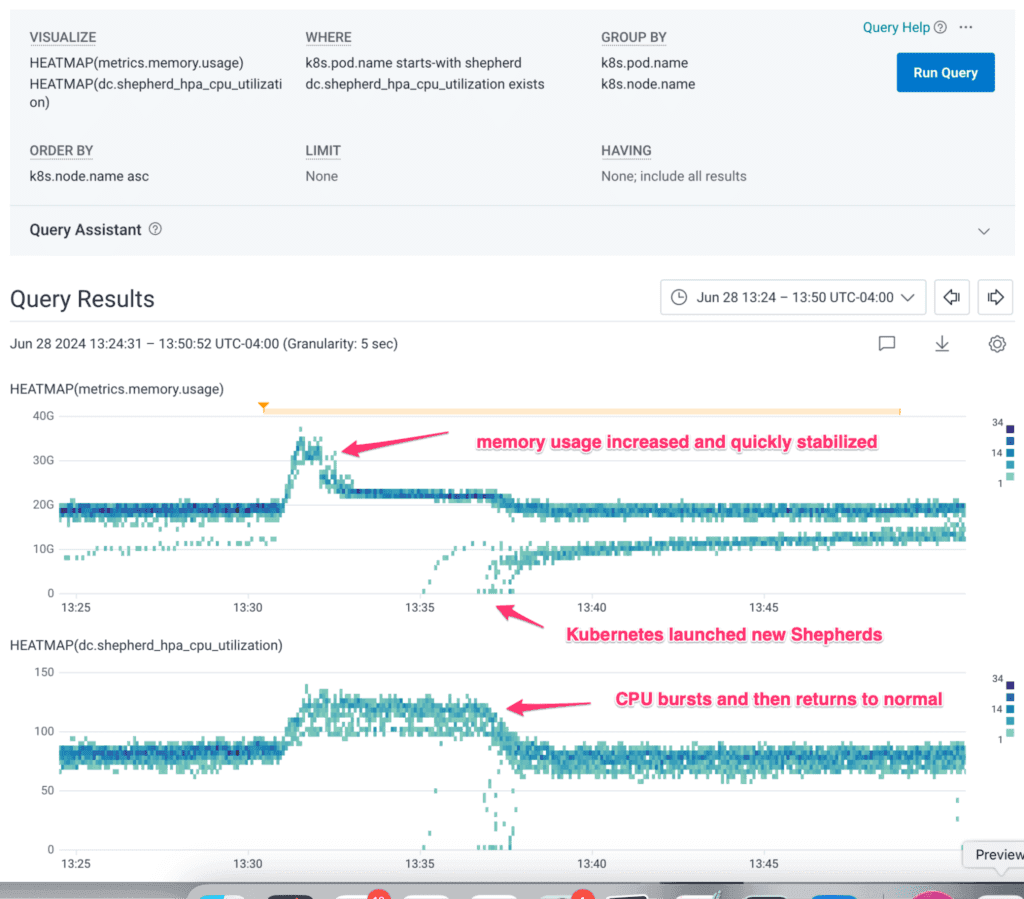Image resolution: width=1024 pixels, height=899 pixels.
Task: Click the GROUP BY k8s.pod.name field
Action: tap(644, 64)
